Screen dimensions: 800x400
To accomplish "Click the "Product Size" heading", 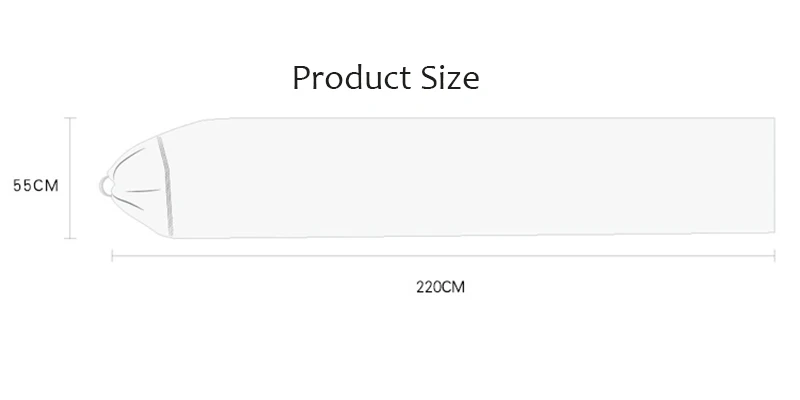I will [x=386, y=78].
